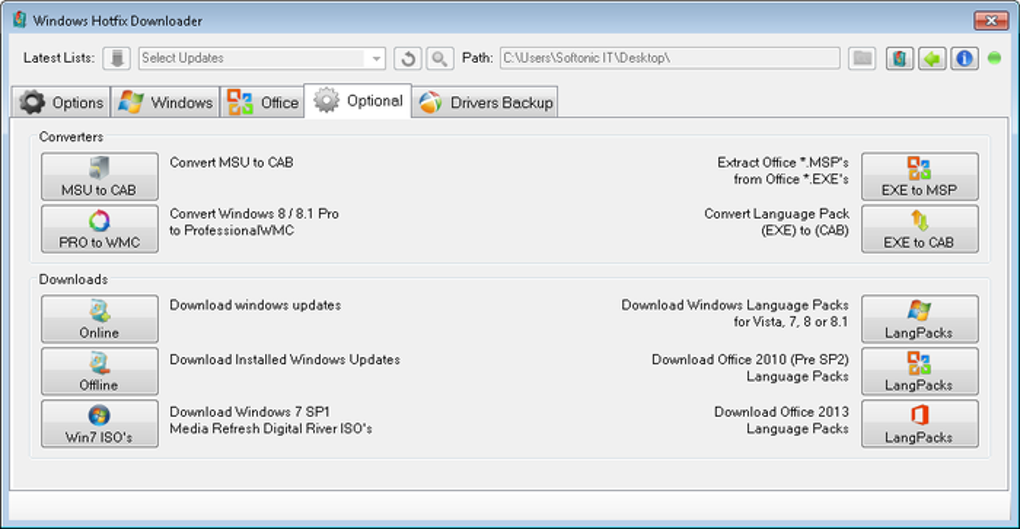Close the Windows Hotfix Downloader window
Screen dimensions: 1020x529
tap(991, 20)
